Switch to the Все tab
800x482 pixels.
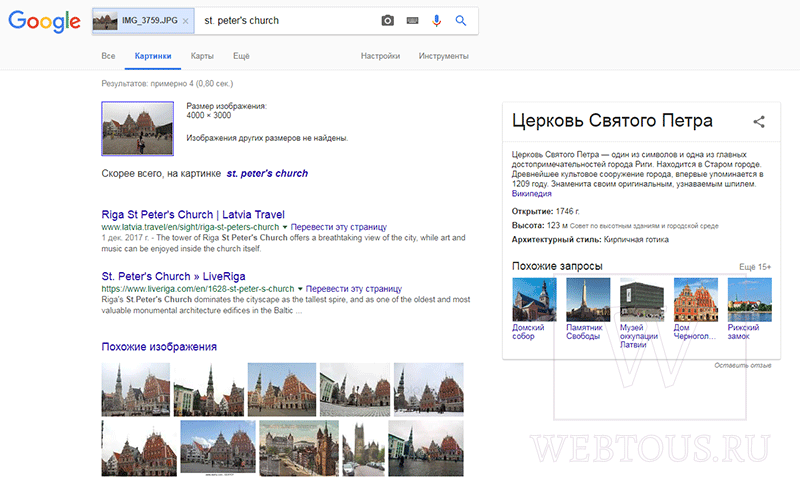(x=108, y=56)
